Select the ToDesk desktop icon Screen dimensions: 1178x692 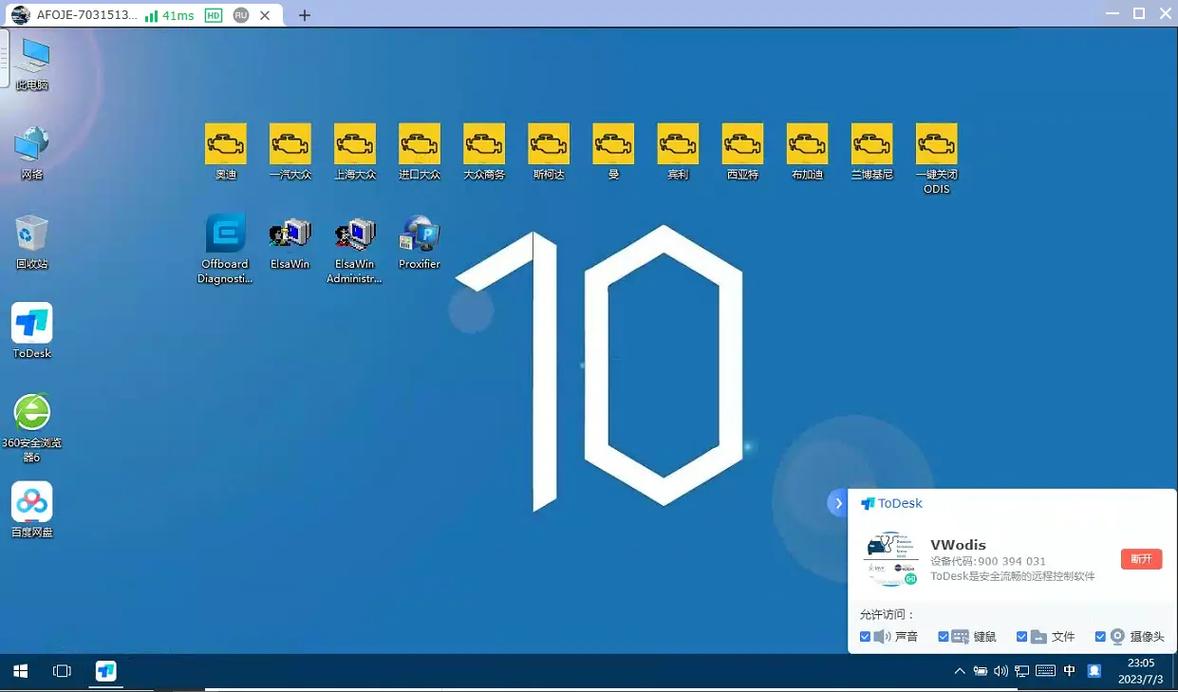tap(32, 331)
